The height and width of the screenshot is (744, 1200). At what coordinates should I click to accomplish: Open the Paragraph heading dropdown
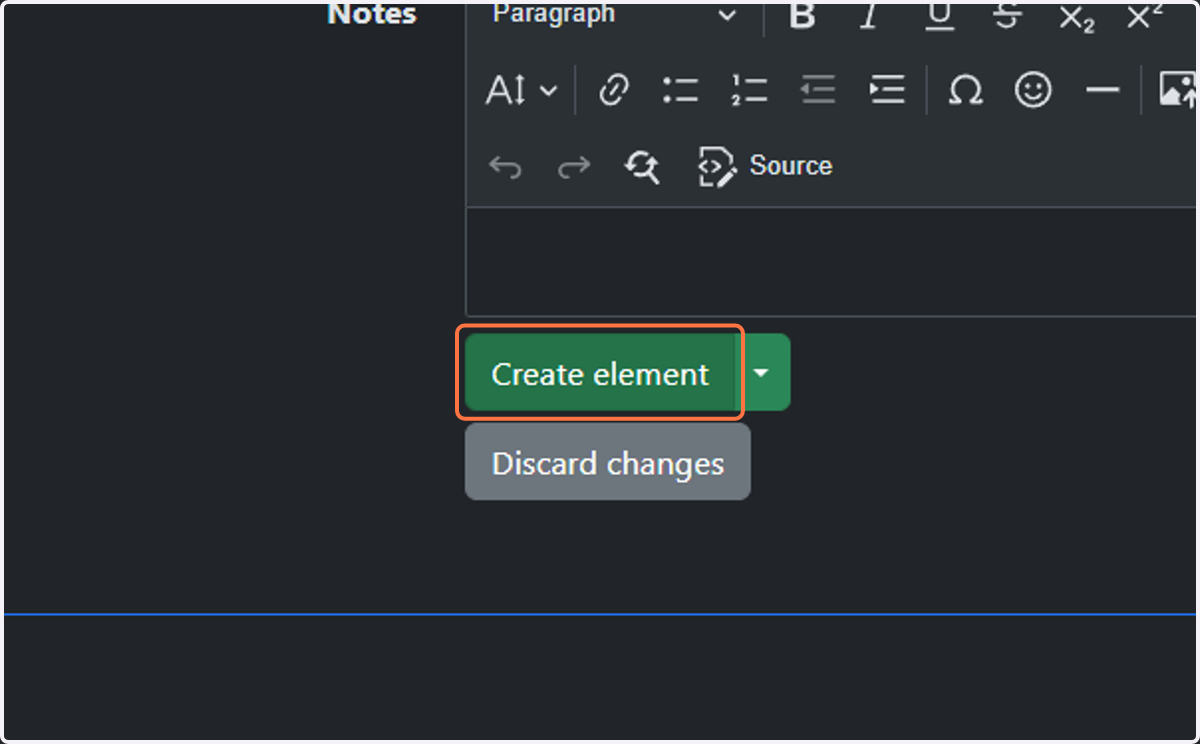point(615,15)
